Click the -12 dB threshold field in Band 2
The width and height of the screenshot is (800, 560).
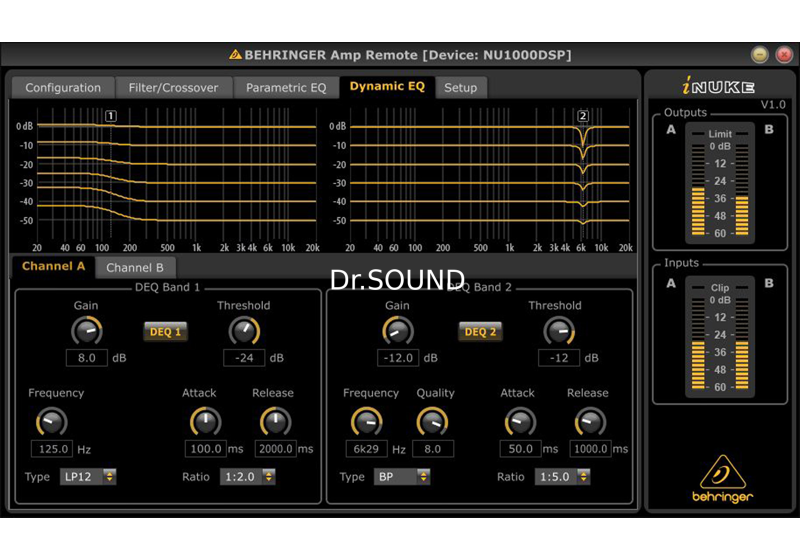559,358
